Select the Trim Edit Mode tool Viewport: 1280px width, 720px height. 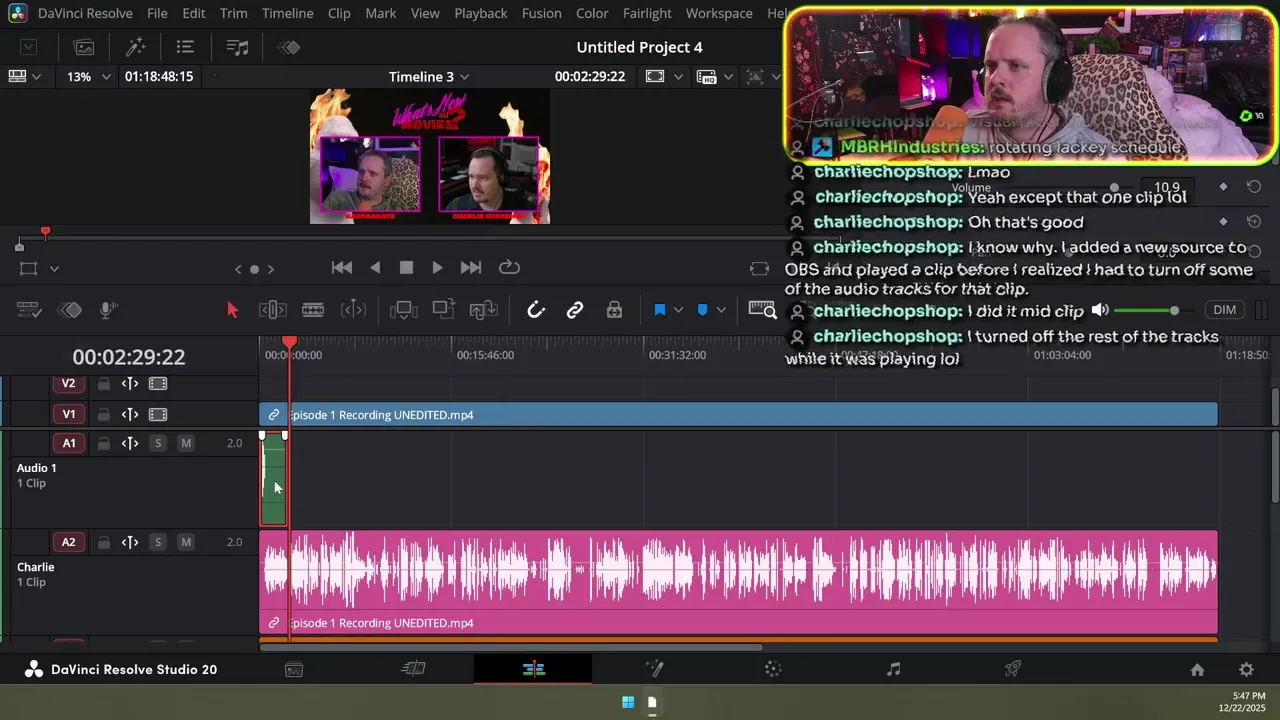coord(272,310)
